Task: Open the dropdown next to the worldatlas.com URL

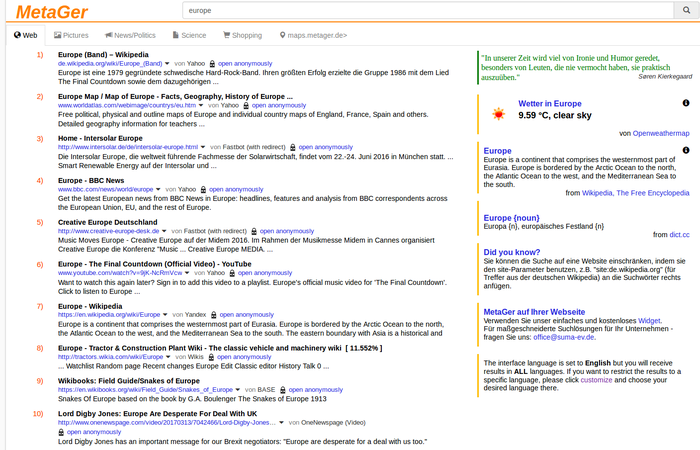Action: tap(201, 106)
